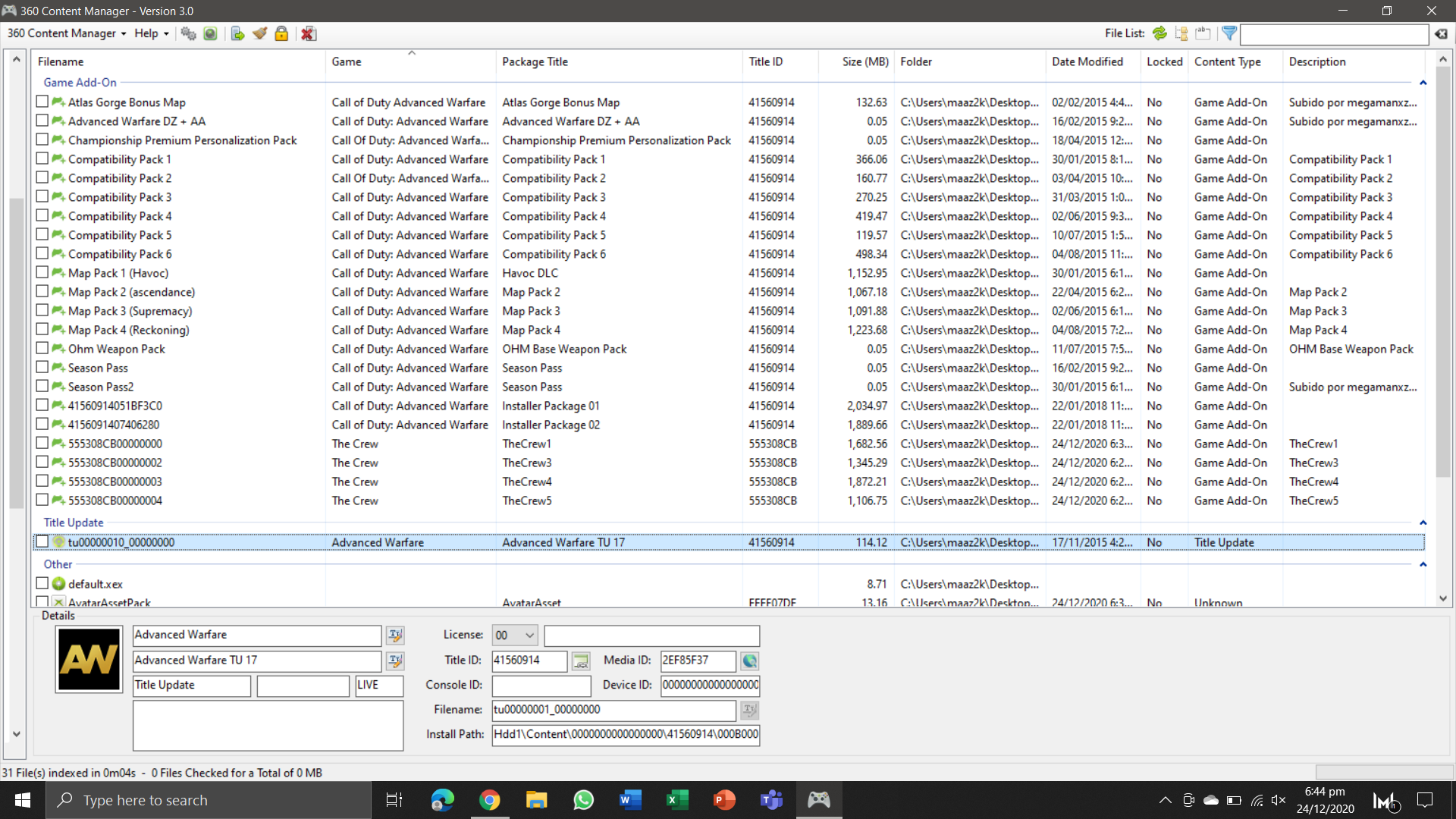Open Task View on the taskbar
The height and width of the screenshot is (819, 1456).
pyautogui.click(x=394, y=800)
